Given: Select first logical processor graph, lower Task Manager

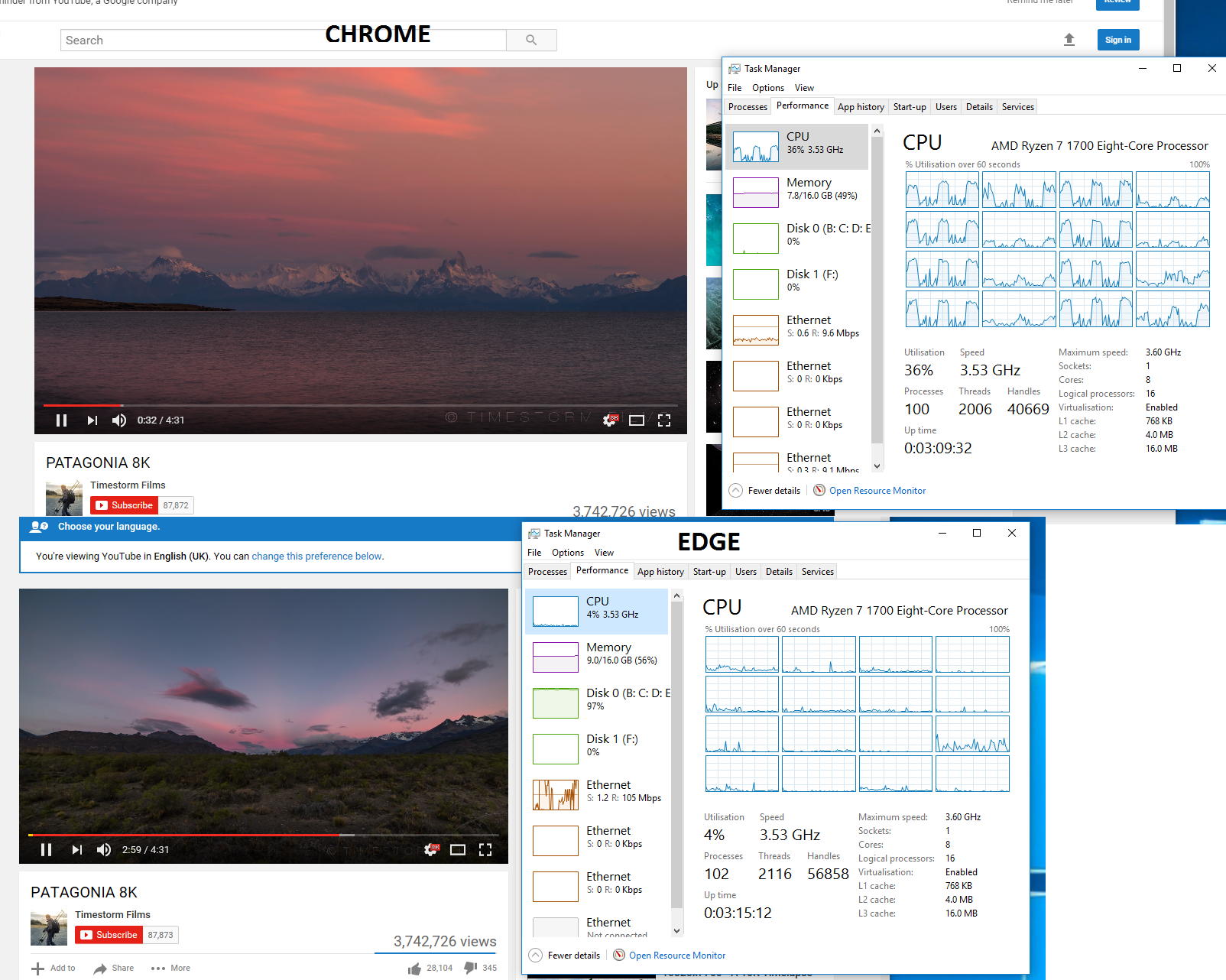Looking at the screenshot, I should (742, 654).
